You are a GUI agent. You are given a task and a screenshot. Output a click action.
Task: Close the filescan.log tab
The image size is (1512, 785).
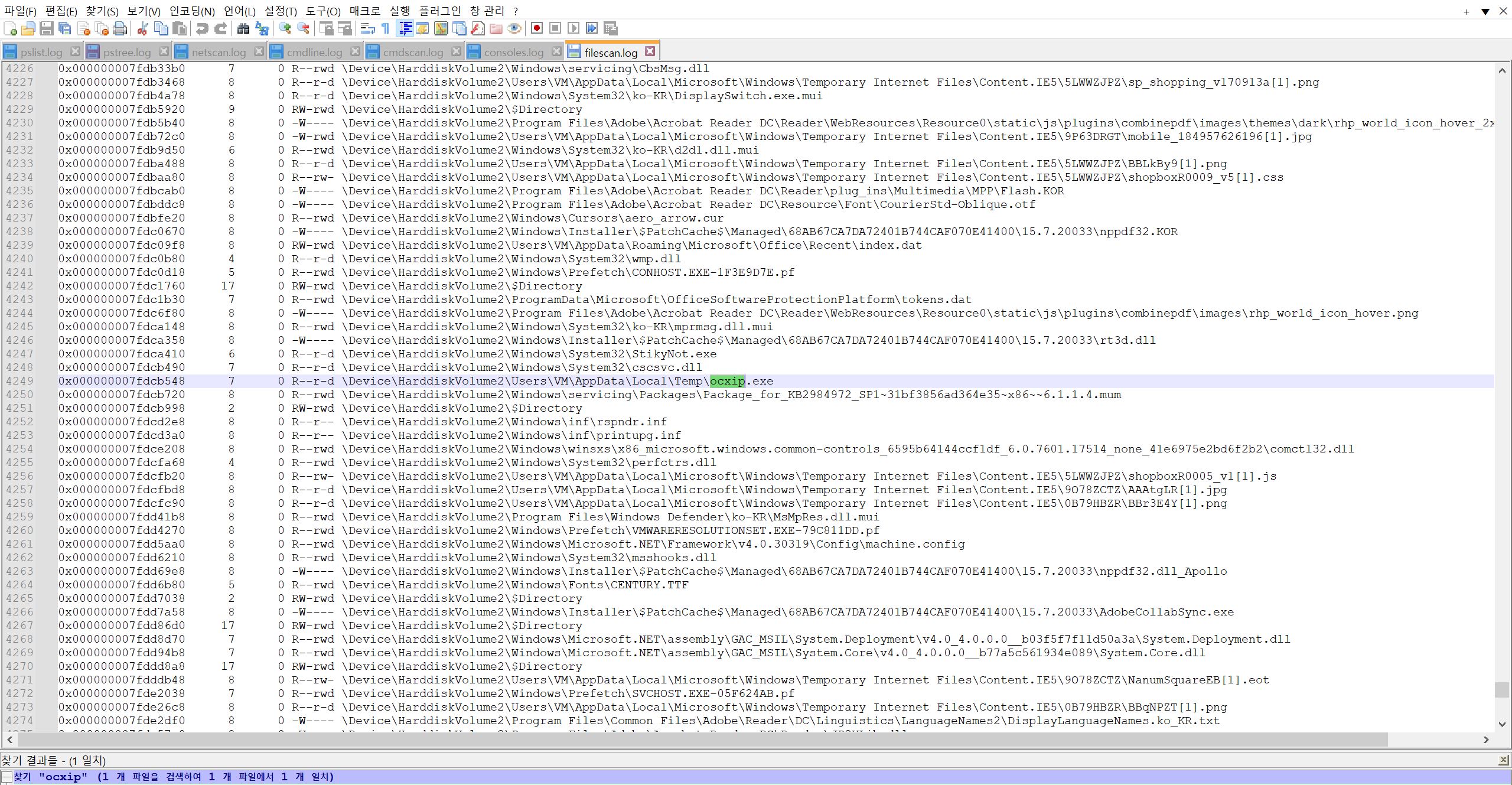click(x=650, y=51)
